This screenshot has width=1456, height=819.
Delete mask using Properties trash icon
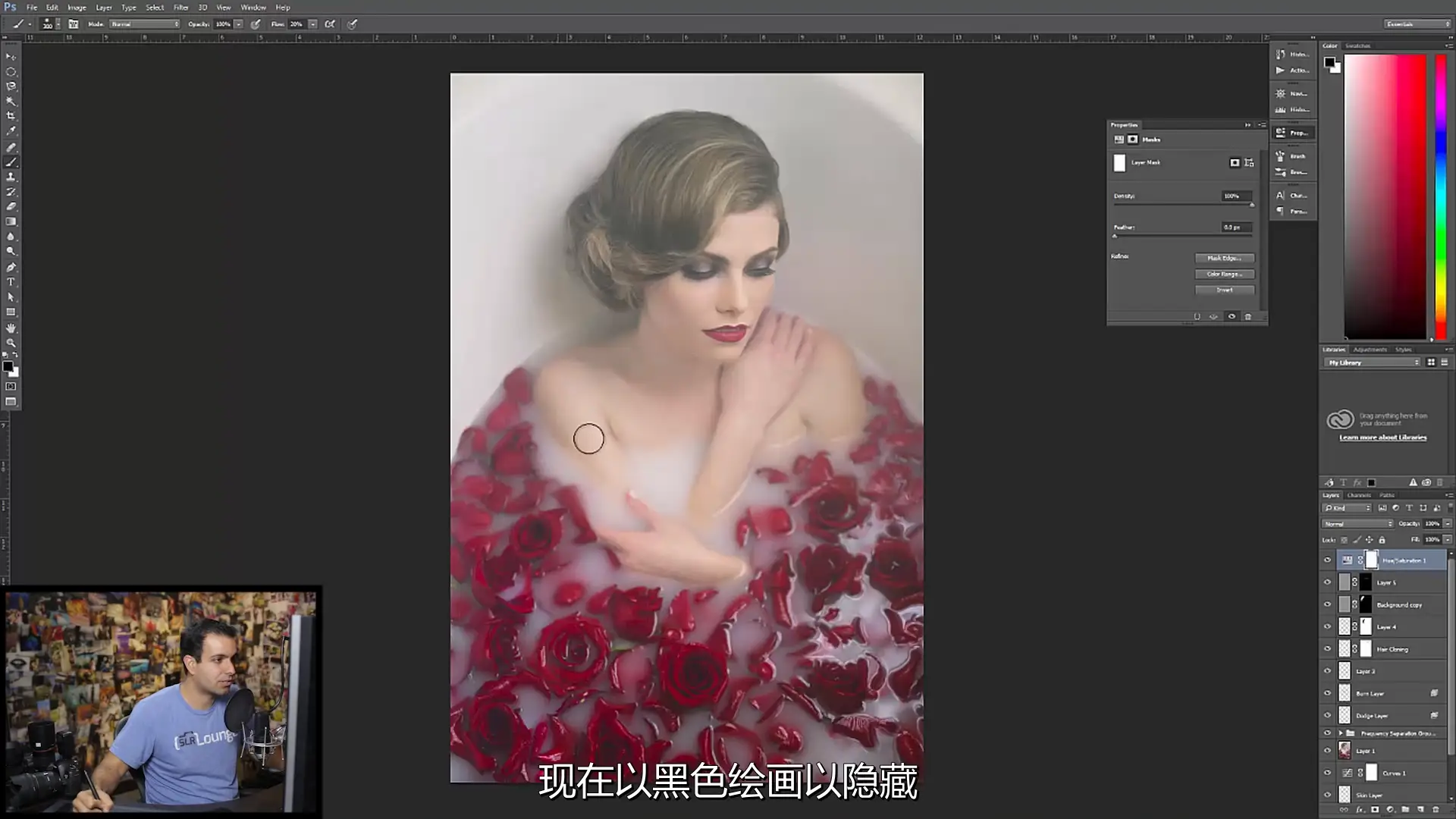[x=1248, y=317]
